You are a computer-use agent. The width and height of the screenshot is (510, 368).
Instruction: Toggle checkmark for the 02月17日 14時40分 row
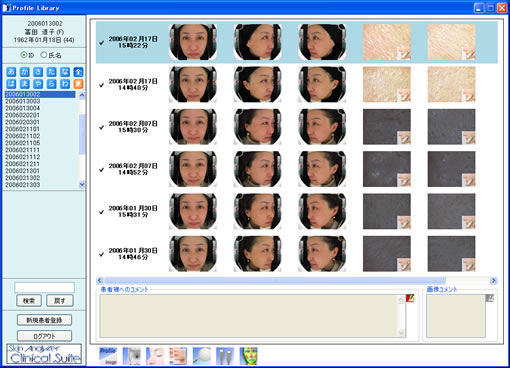(102, 85)
